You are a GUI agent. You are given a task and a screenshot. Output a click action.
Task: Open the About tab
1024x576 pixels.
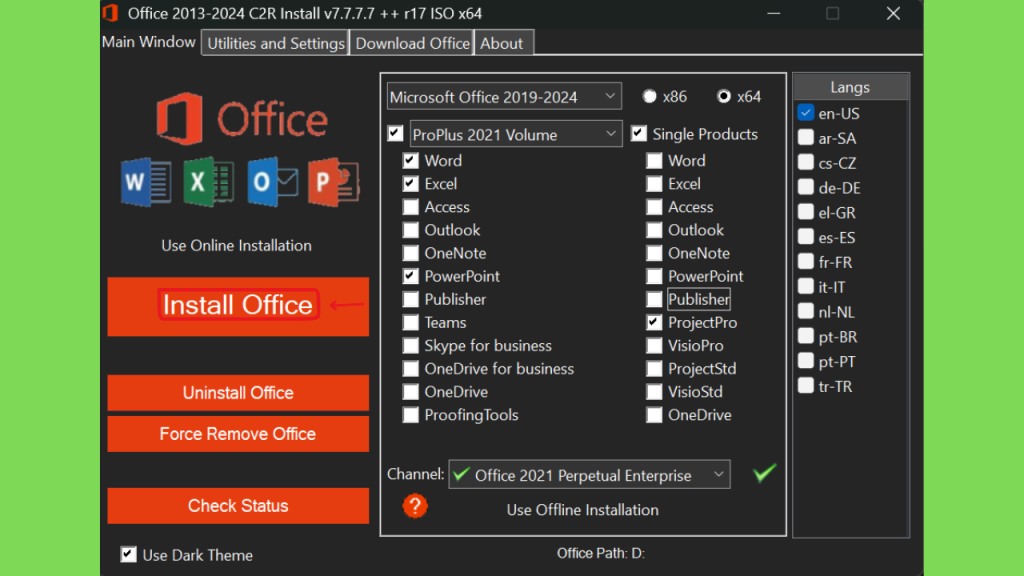(x=502, y=43)
